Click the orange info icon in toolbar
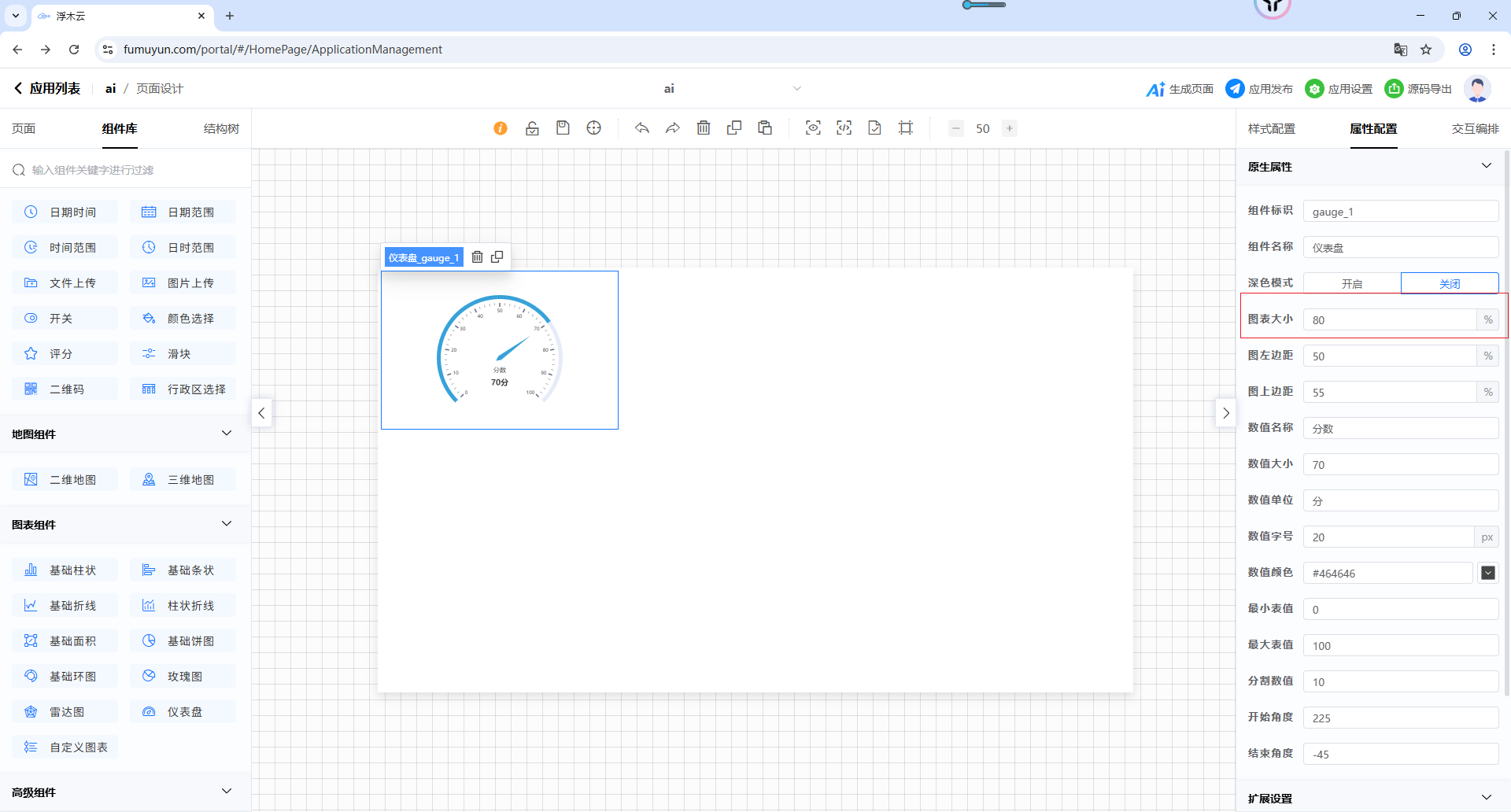This screenshot has width=1511, height=812. tap(501, 128)
